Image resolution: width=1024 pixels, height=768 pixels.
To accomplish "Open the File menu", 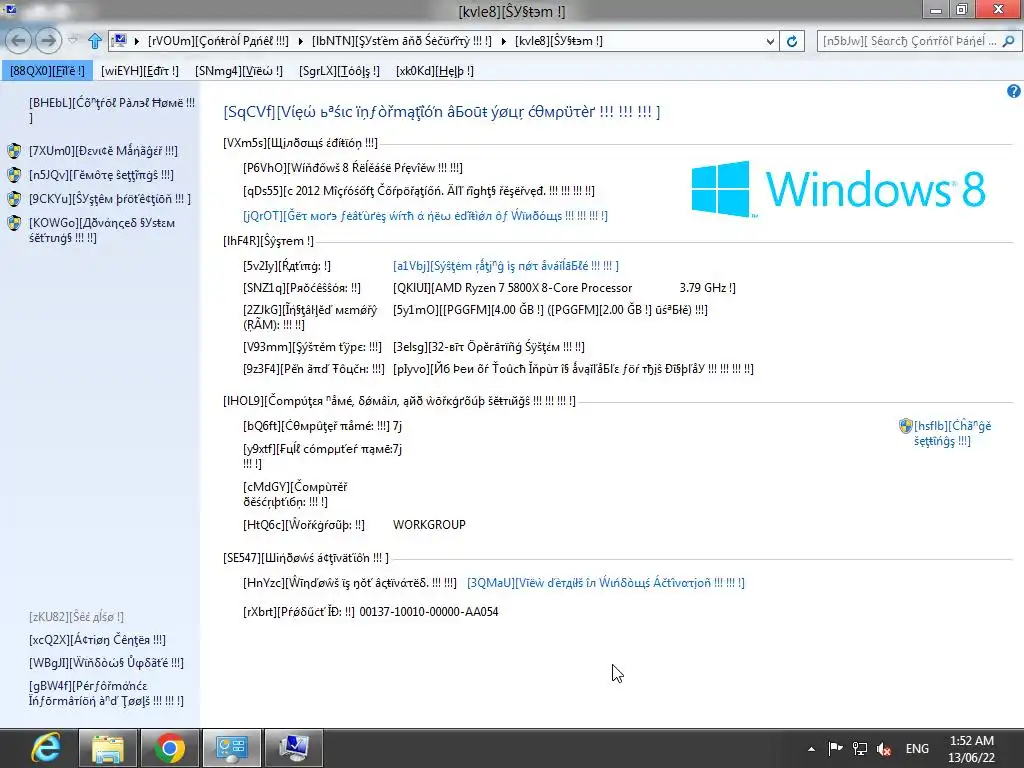I will click(x=47, y=71).
